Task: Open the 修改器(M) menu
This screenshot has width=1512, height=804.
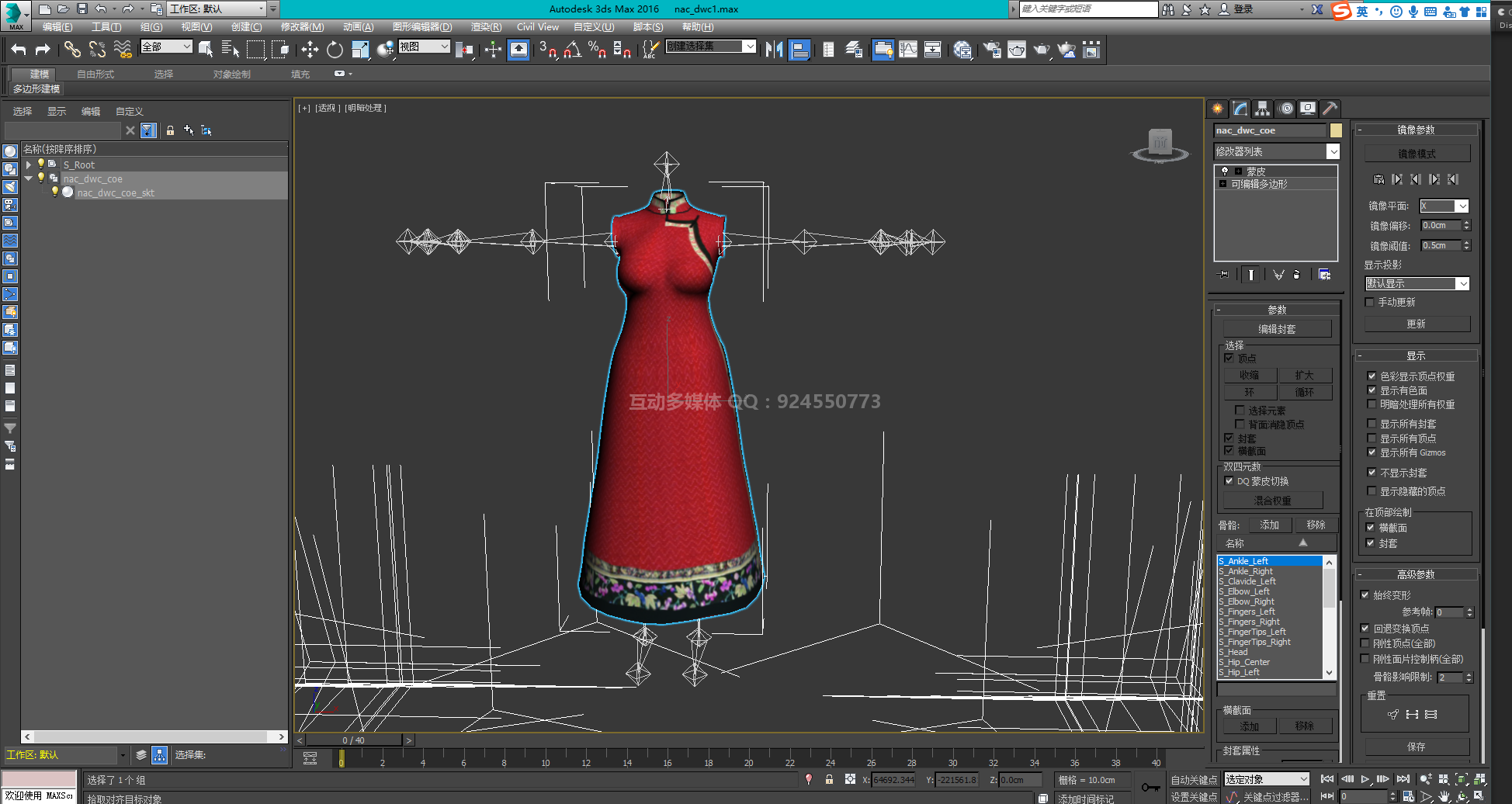Action: [x=302, y=27]
